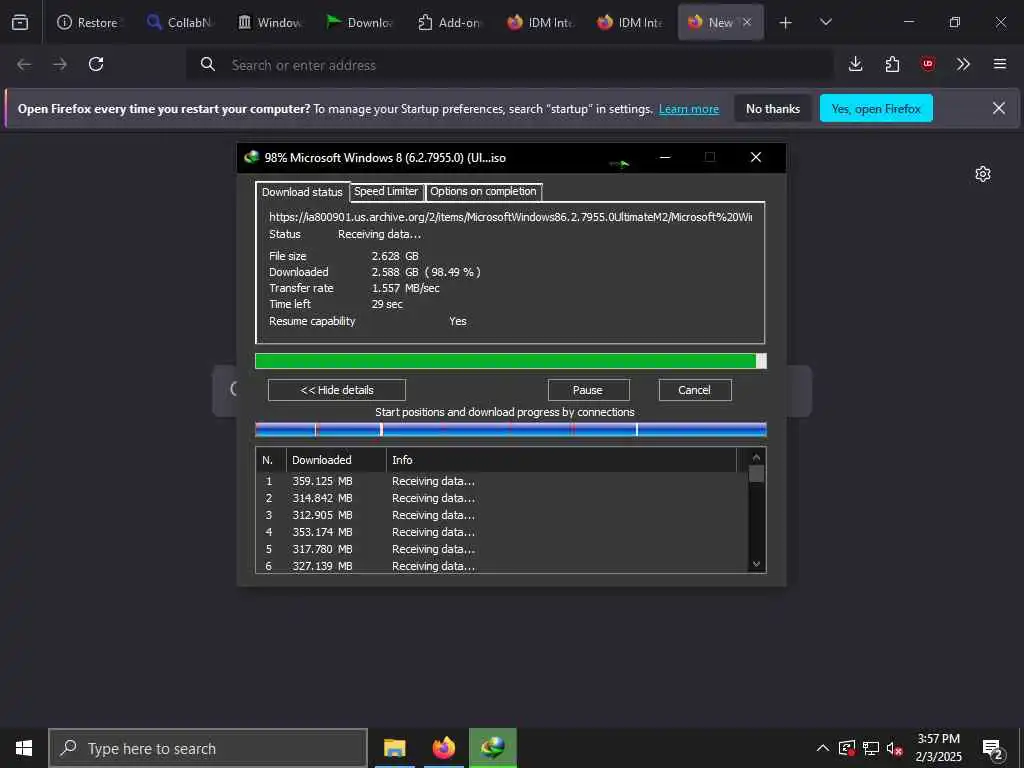The width and height of the screenshot is (1024, 768).
Task: Select connection row with 327.139 MB
Action: tap(502, 566)
